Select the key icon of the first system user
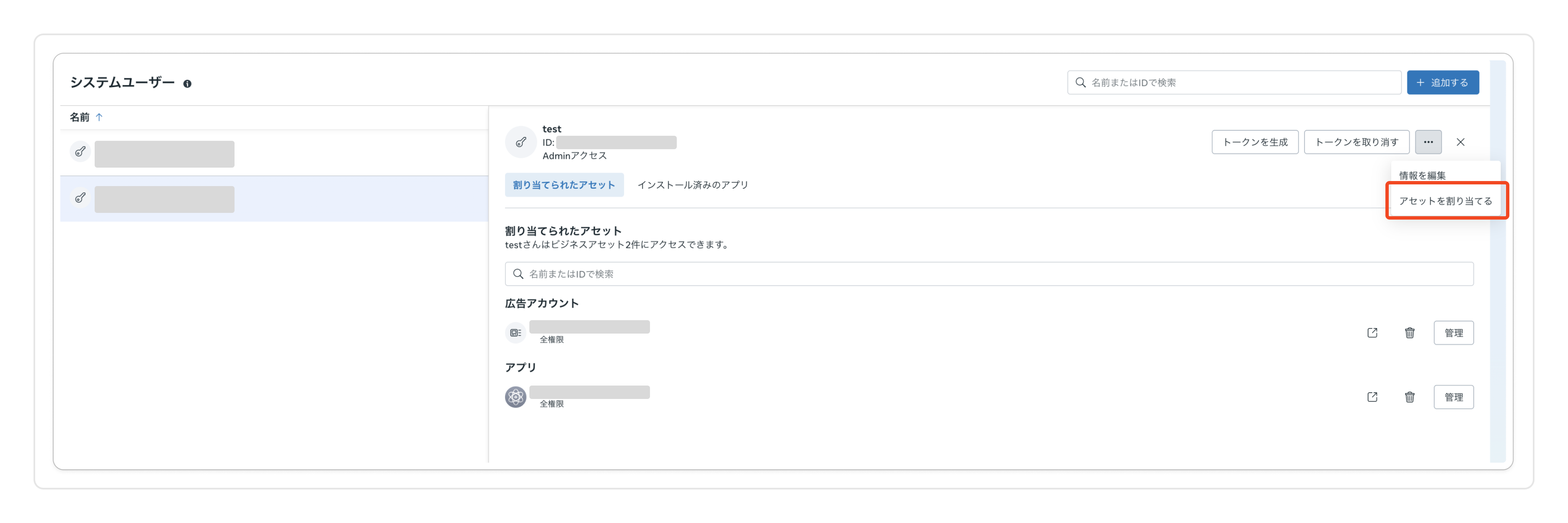Screen dimensions: 1568x523 click(x=80, y=152)
